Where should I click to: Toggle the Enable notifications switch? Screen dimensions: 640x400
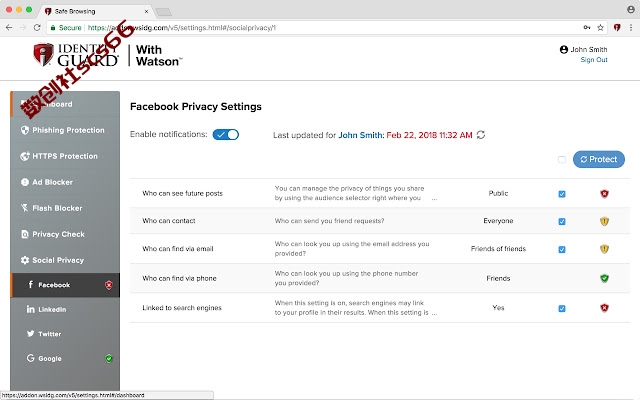click(226, 135)
